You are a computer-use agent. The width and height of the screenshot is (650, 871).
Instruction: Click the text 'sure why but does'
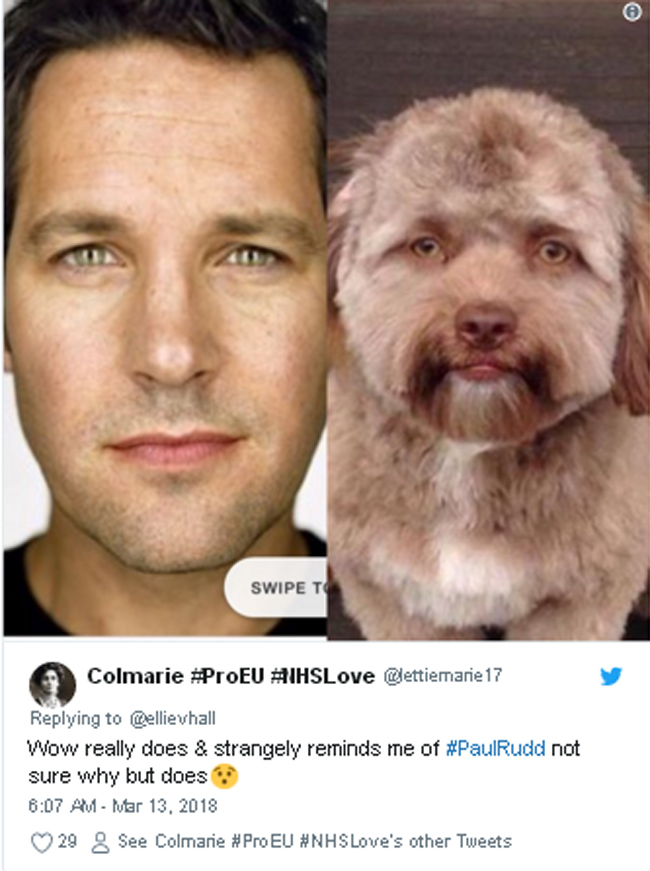click(x=118, y=776)
